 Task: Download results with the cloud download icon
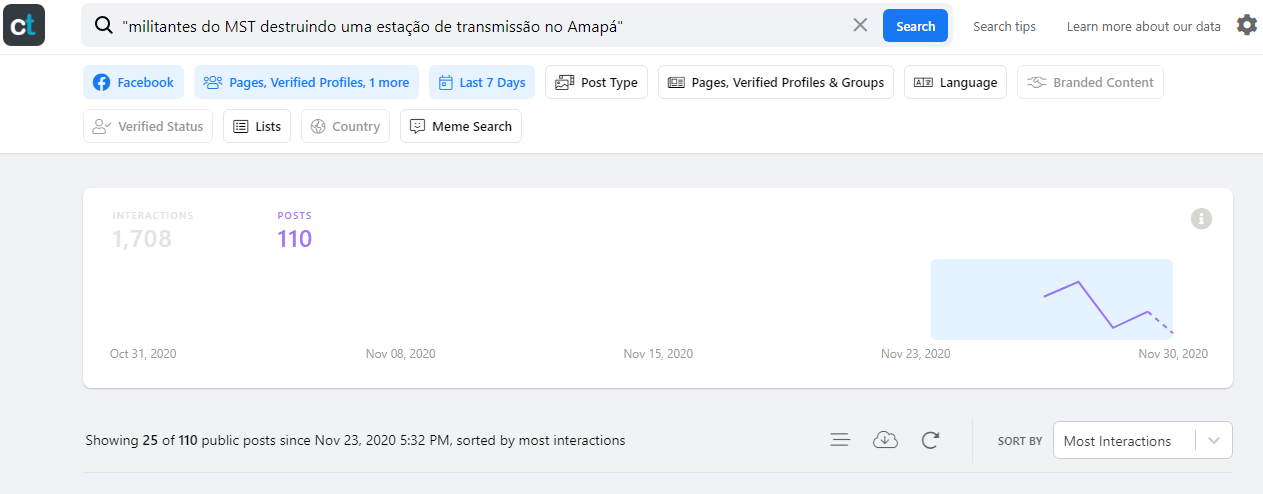coord(885,440)
